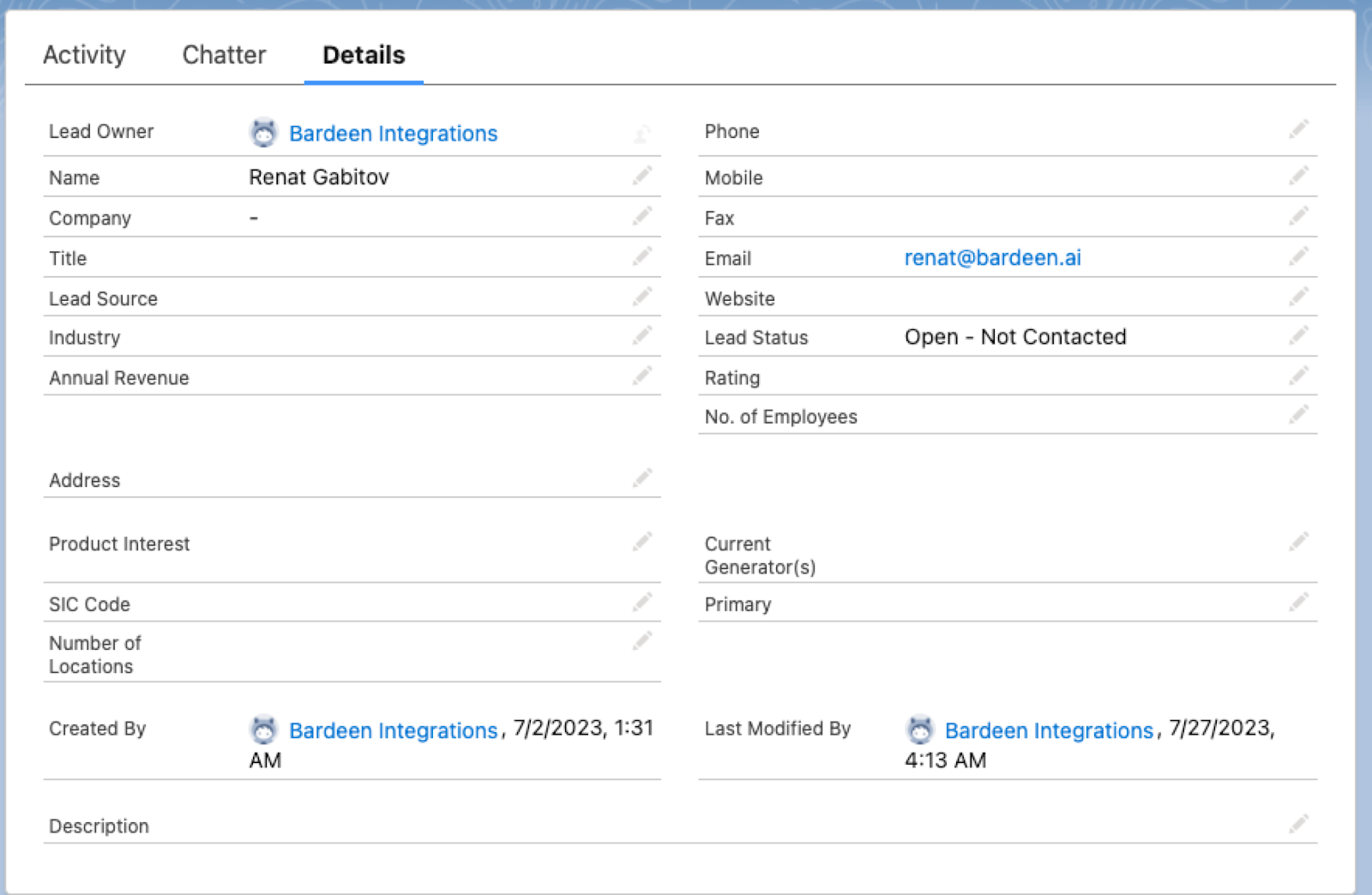This screenshot has height=895, width=1372.
Task: Edit the Name field pencil
Action: (642, 176)
